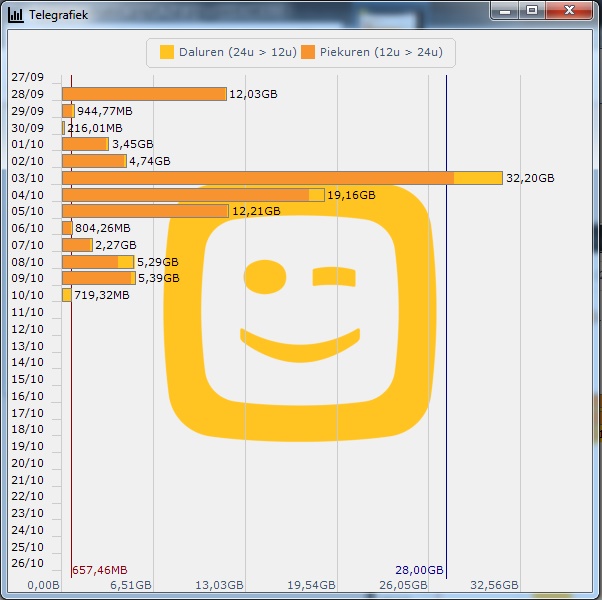Click the 05/10 usage bar

coord(146,211)
